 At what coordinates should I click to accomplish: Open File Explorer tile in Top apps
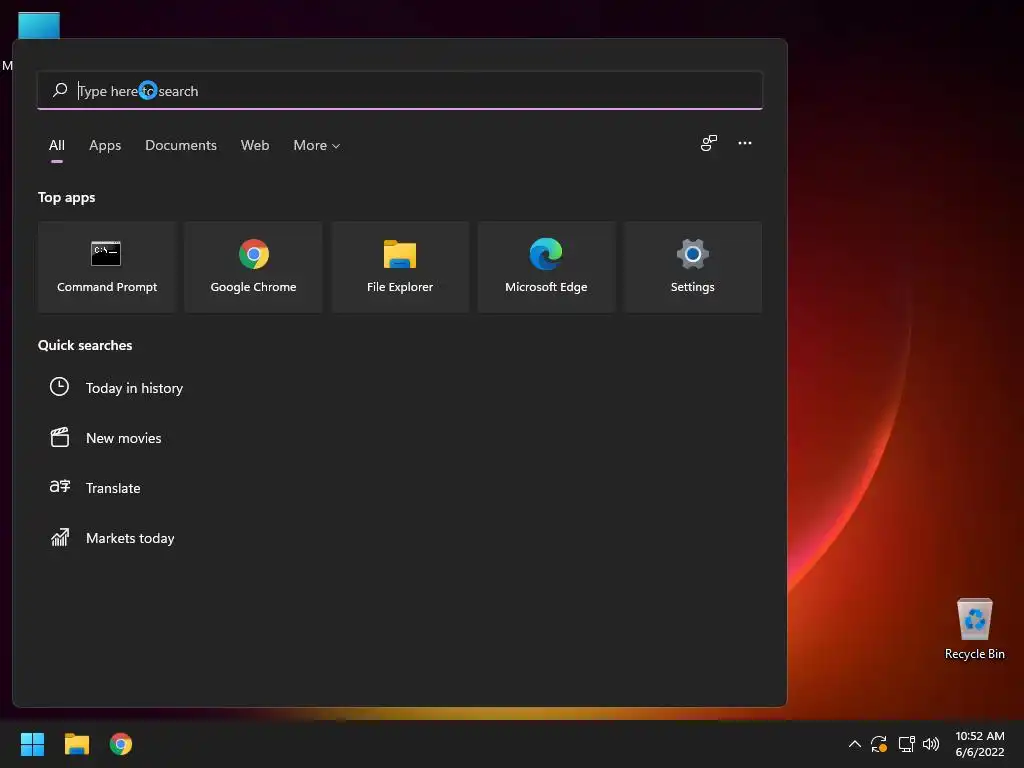point(400,267)
